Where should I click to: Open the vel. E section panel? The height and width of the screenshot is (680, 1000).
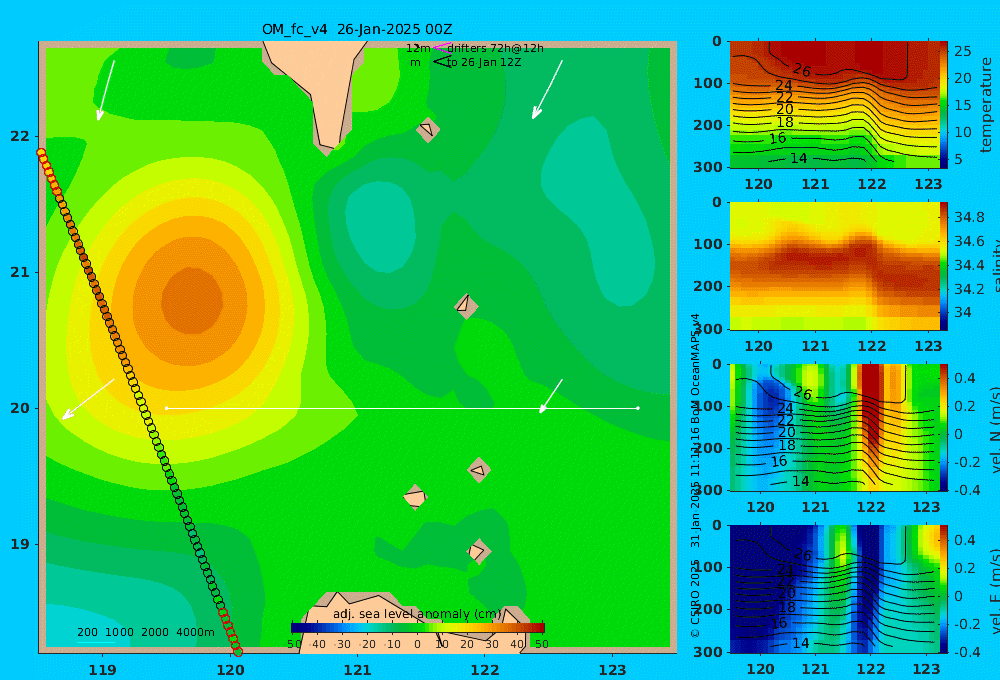[x=835, y=589]
